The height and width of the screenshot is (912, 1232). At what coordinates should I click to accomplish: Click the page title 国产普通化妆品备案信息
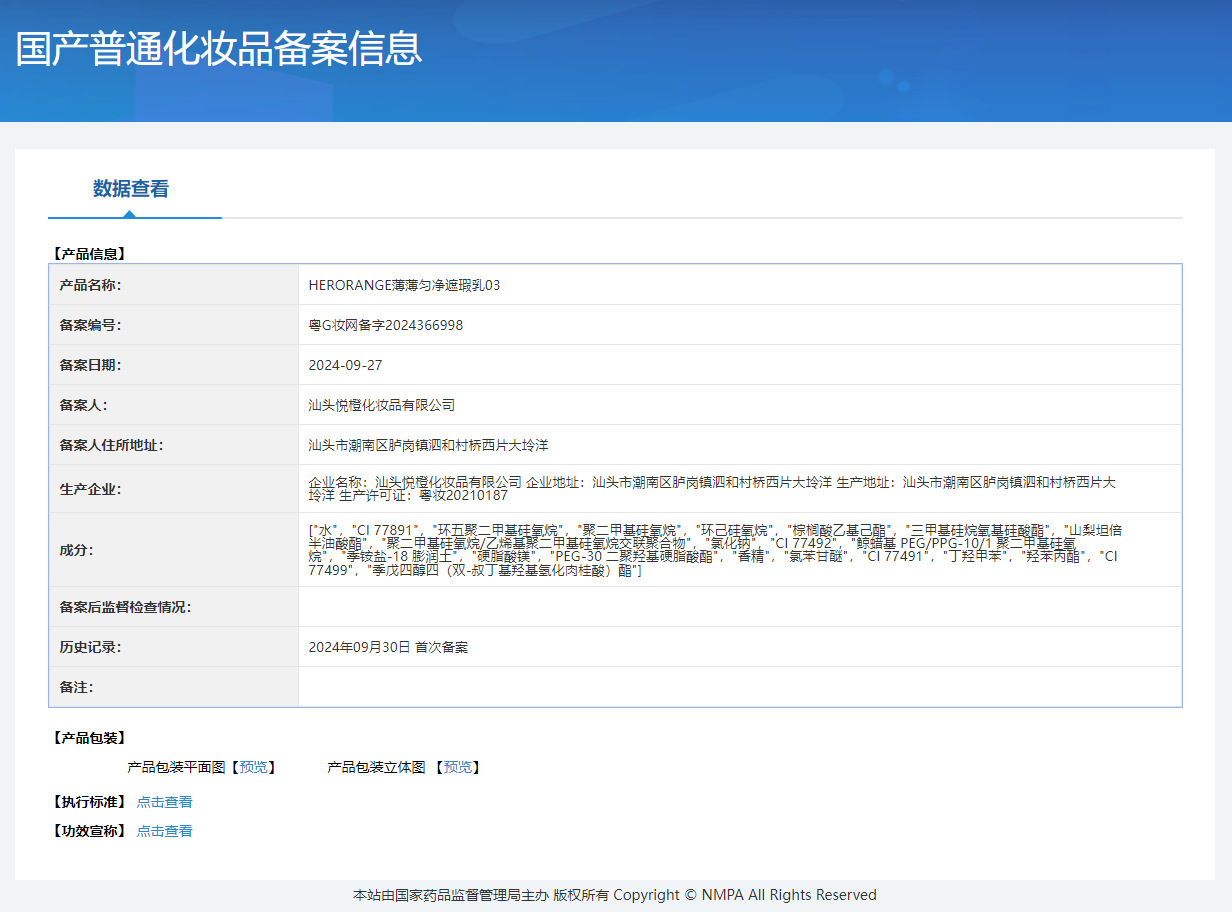pyautogui.click(x=219, y=48)
